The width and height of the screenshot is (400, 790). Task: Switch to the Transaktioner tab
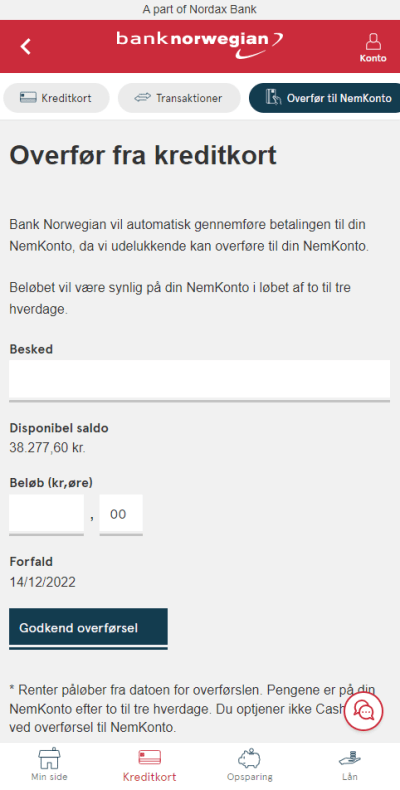click(179, 98)
